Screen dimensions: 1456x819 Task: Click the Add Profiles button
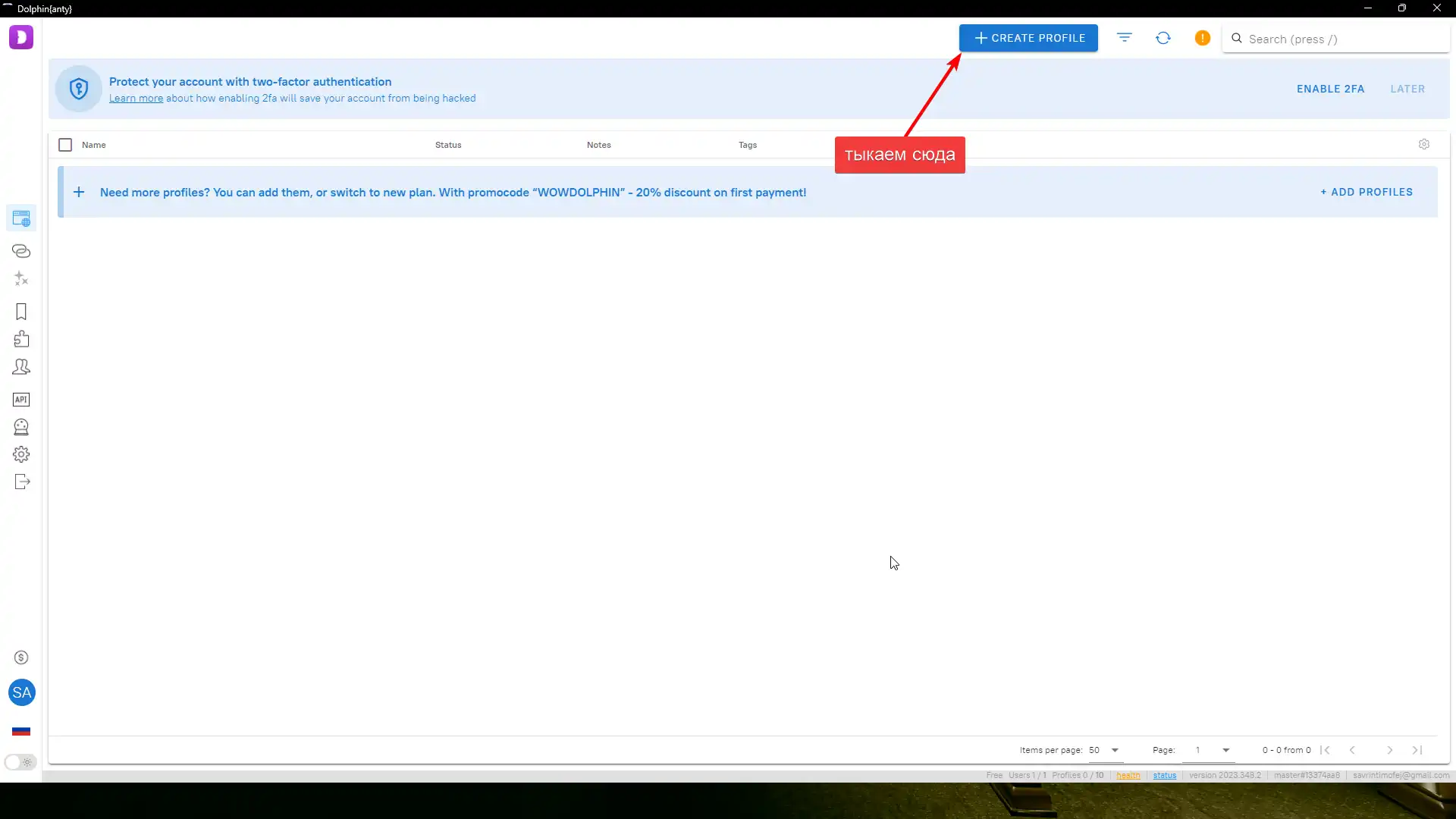1367,192
